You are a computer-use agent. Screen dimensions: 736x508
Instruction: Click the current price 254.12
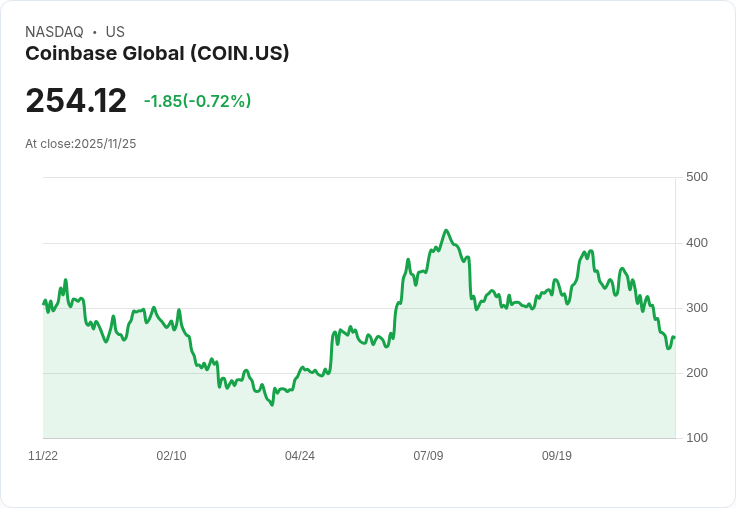click(x=76, y=101)
